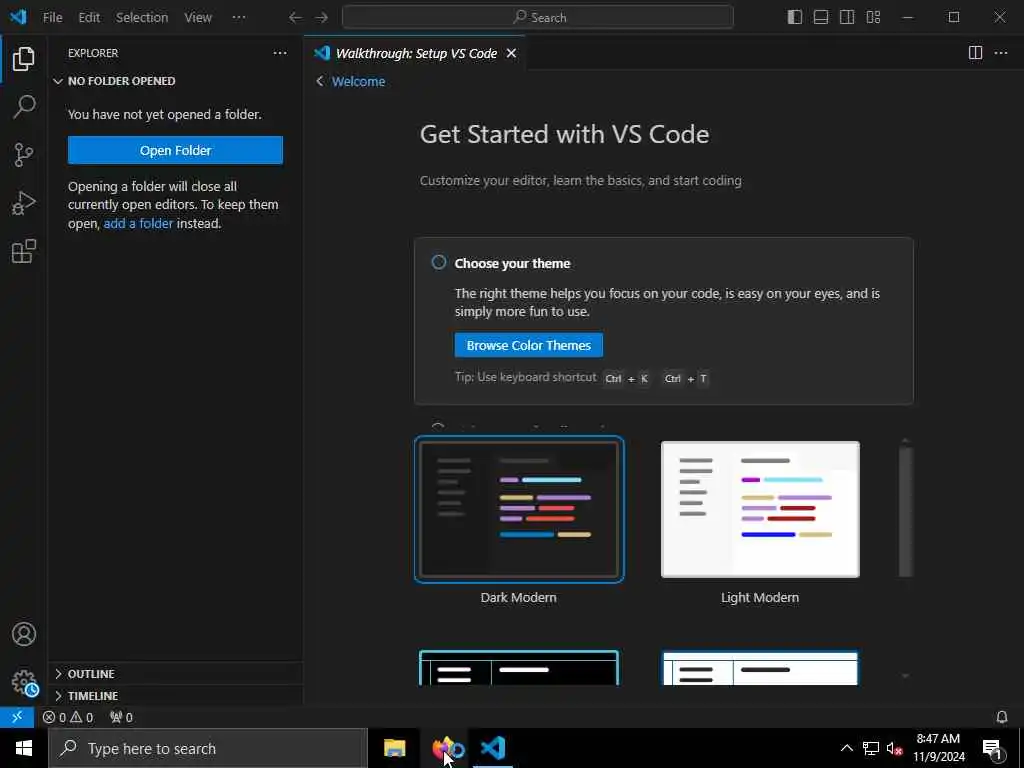This screenshot has width=1024, height=768.
Task: Open File Explorer from taskbar
Action: pos(394,748)
